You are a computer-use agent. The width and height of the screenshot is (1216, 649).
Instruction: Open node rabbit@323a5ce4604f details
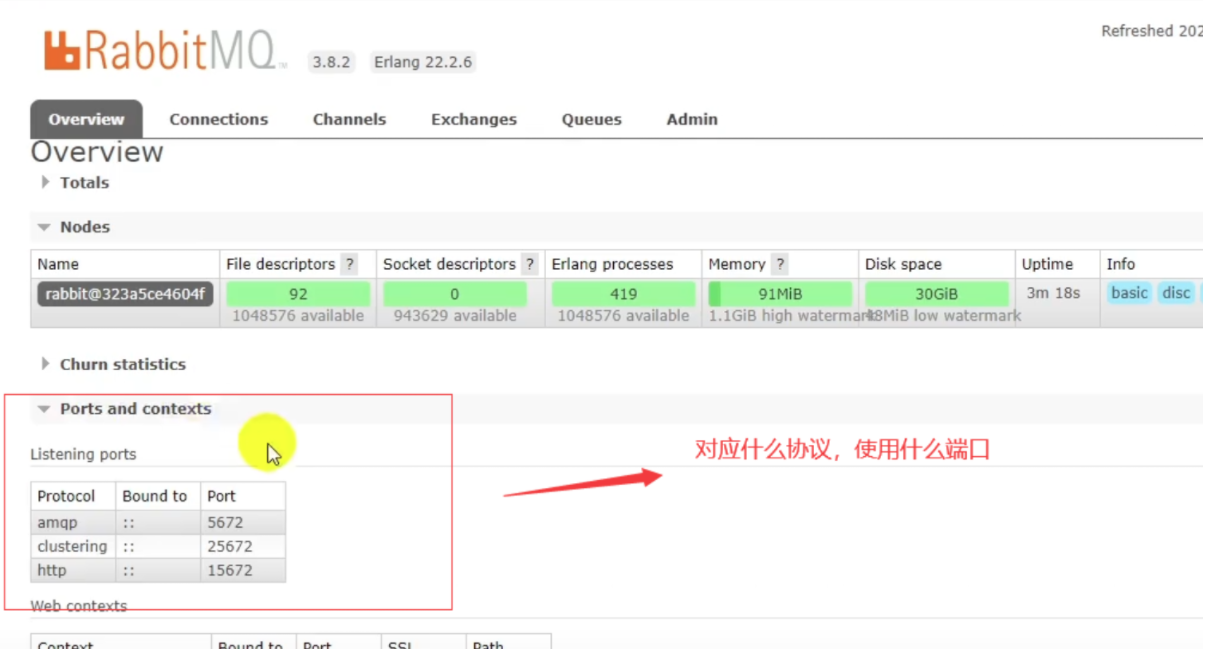tap(125, 293)
